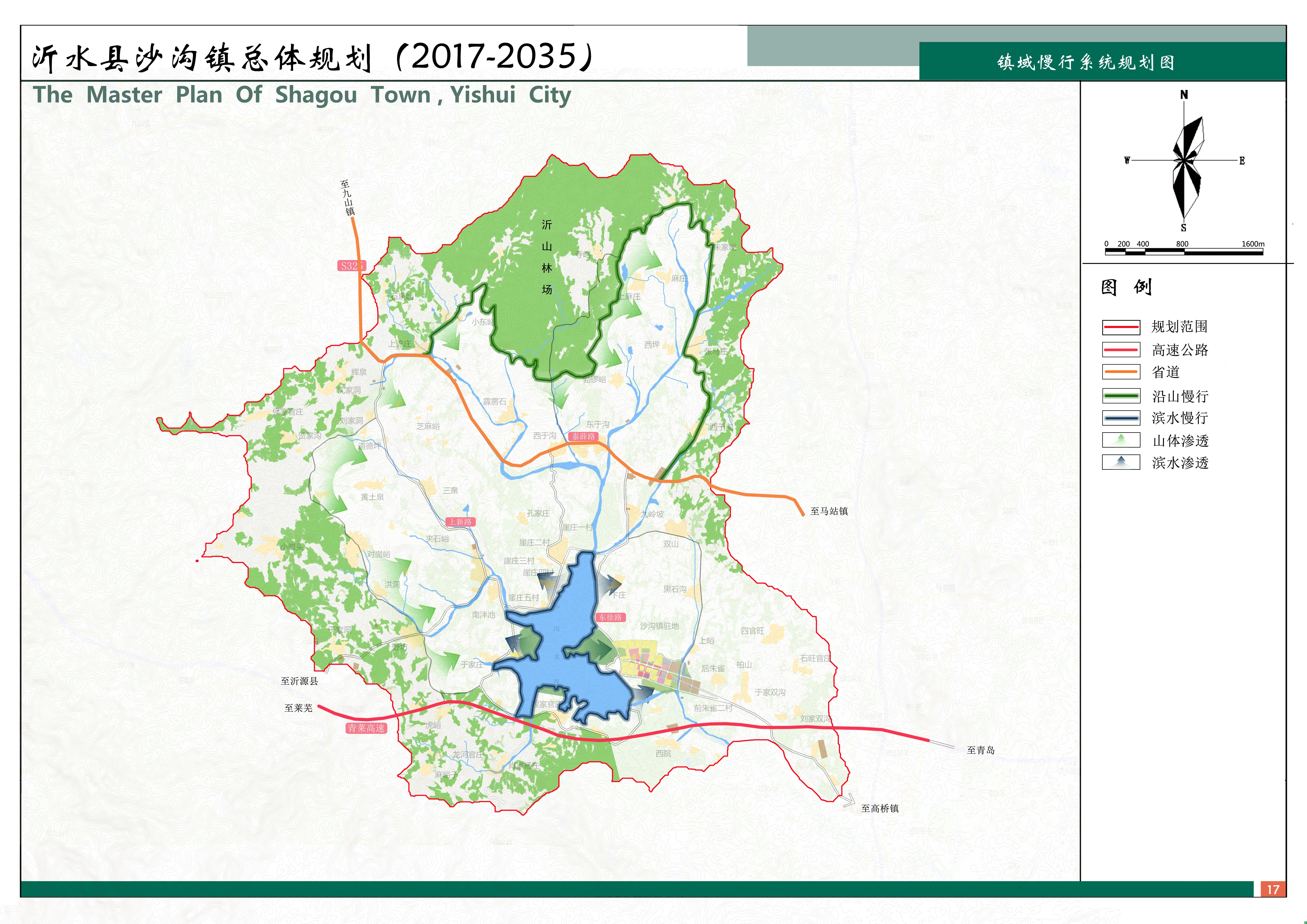Click the 滨水慢行 blue legend swatch
Screen dimensions: 1307x924
(x=1121, y=418)
